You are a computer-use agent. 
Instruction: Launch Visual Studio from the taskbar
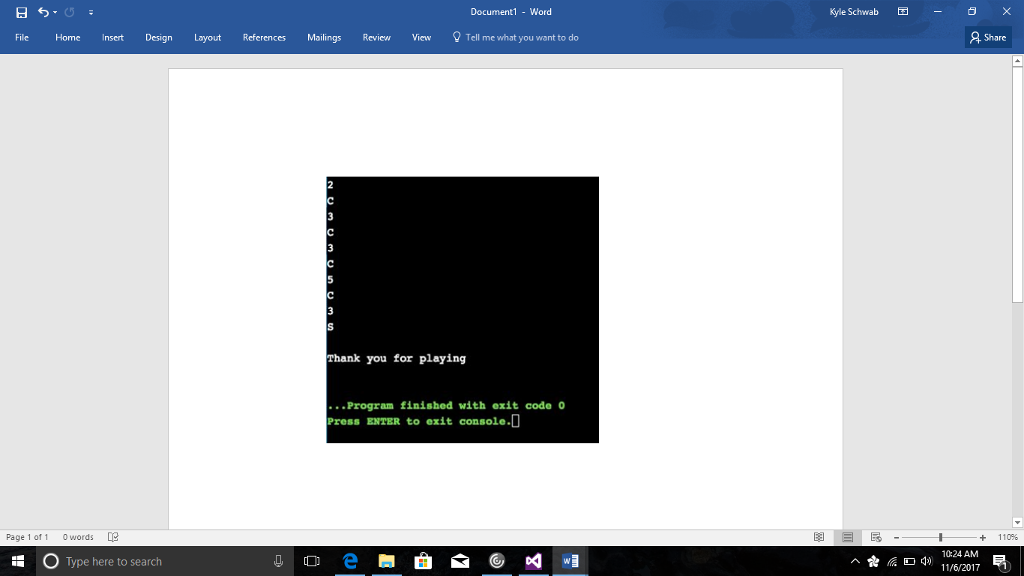pyautogui.click(x=533, y=561)
